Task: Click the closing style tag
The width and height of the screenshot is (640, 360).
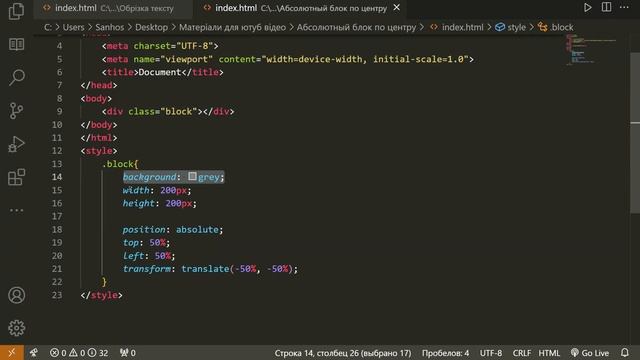Action: (x=101, y=295)
